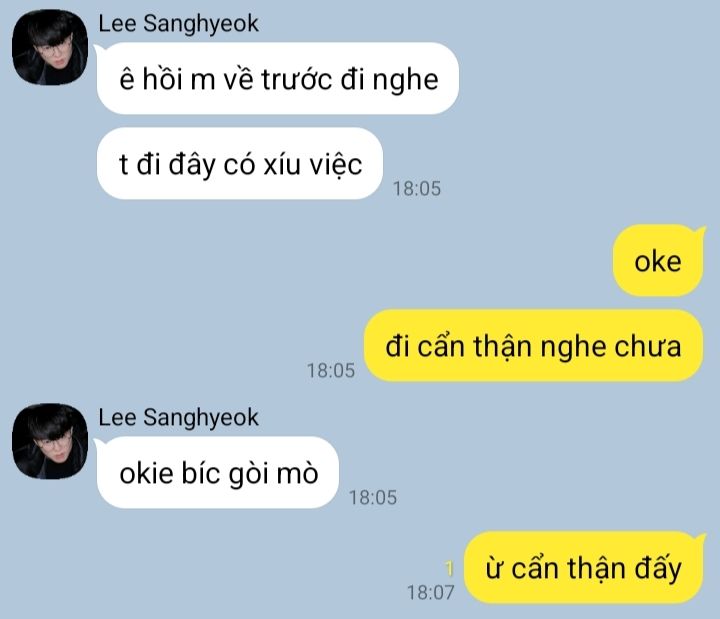Open Lee Sanghyeok's top profile picture
720x619 pixels.
click(50, 47)
